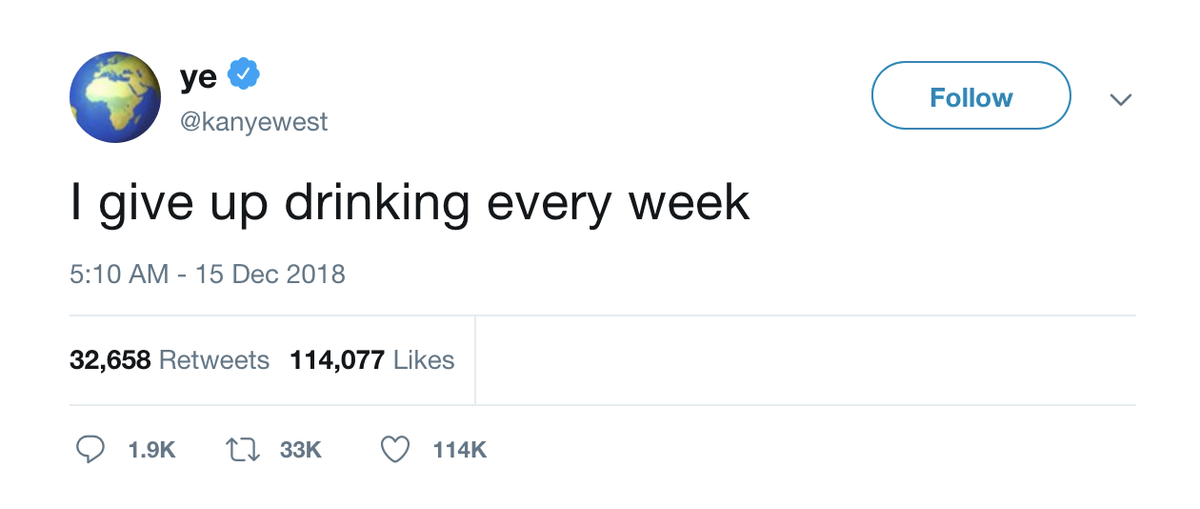Viewport: 1200px width, 509px height.
Task: View the 32,658 Retweets list
Action: [x=169, y=360]
